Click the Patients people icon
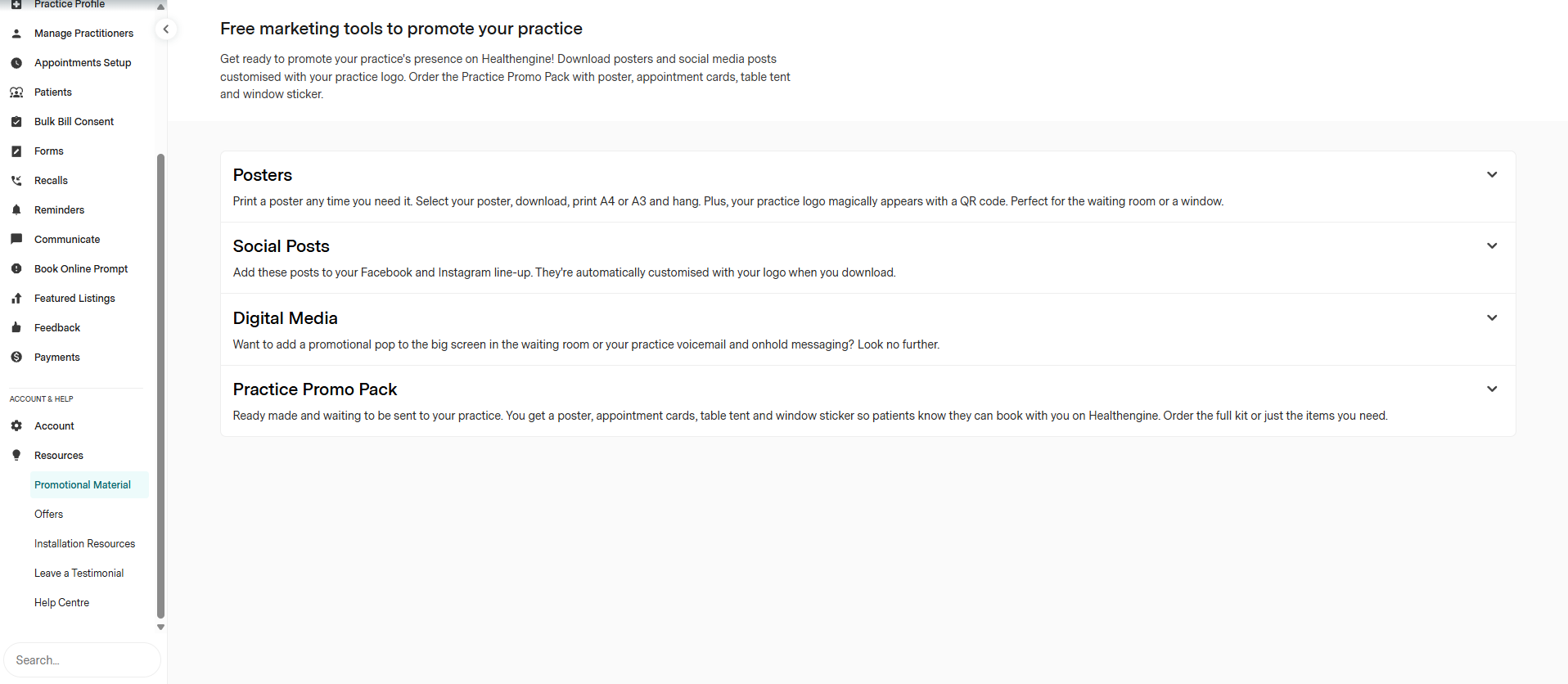This screenshot has width=1568, height=684. click(16, 92)
